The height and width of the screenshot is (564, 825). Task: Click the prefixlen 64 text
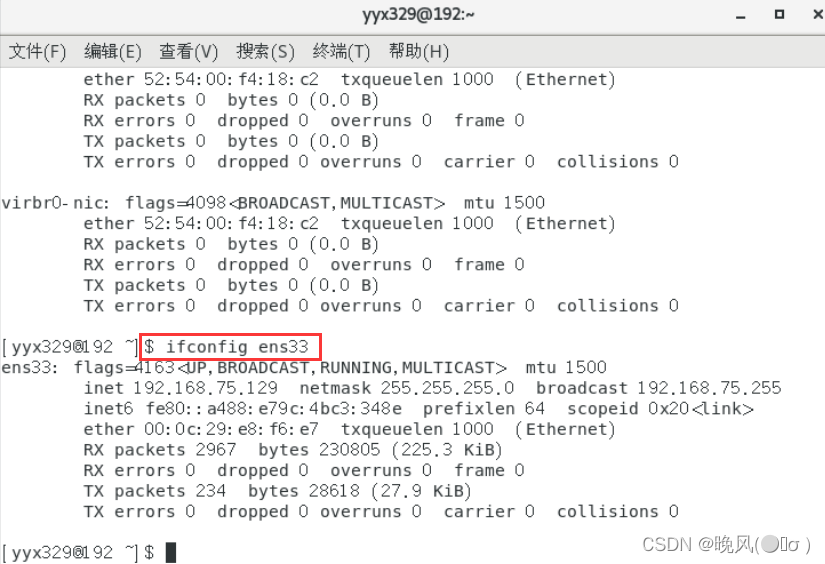click(484, 408)
